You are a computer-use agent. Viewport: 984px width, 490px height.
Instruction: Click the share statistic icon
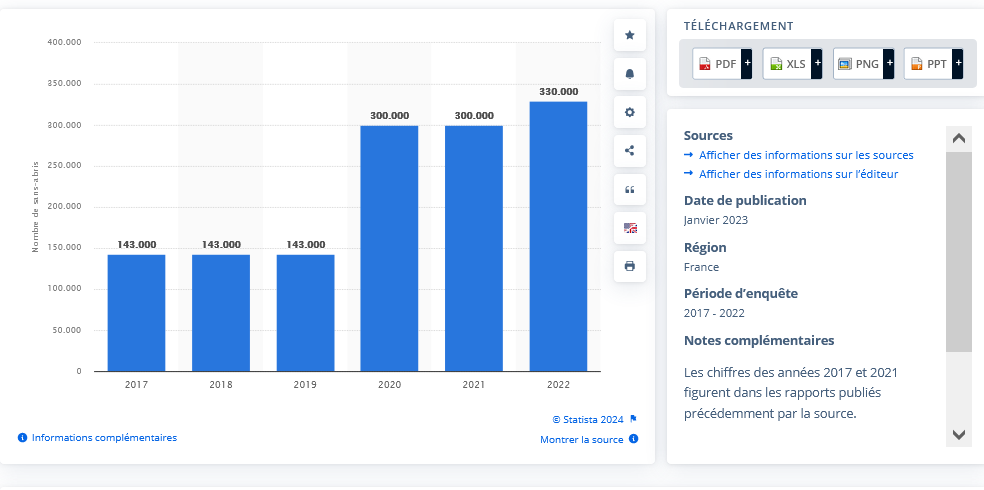click(629, 151)
